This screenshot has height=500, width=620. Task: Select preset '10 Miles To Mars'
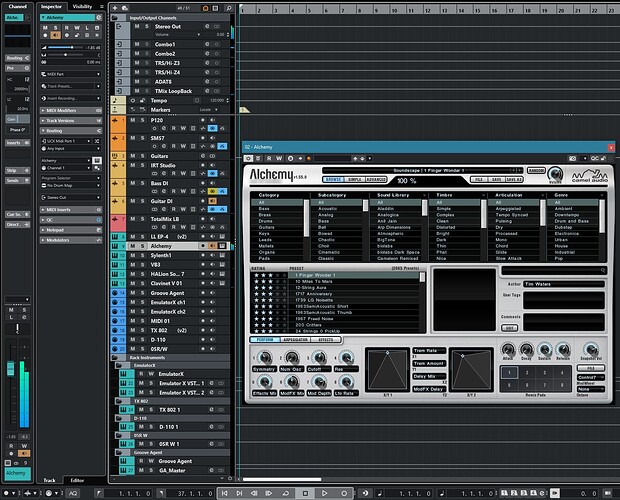314,281
